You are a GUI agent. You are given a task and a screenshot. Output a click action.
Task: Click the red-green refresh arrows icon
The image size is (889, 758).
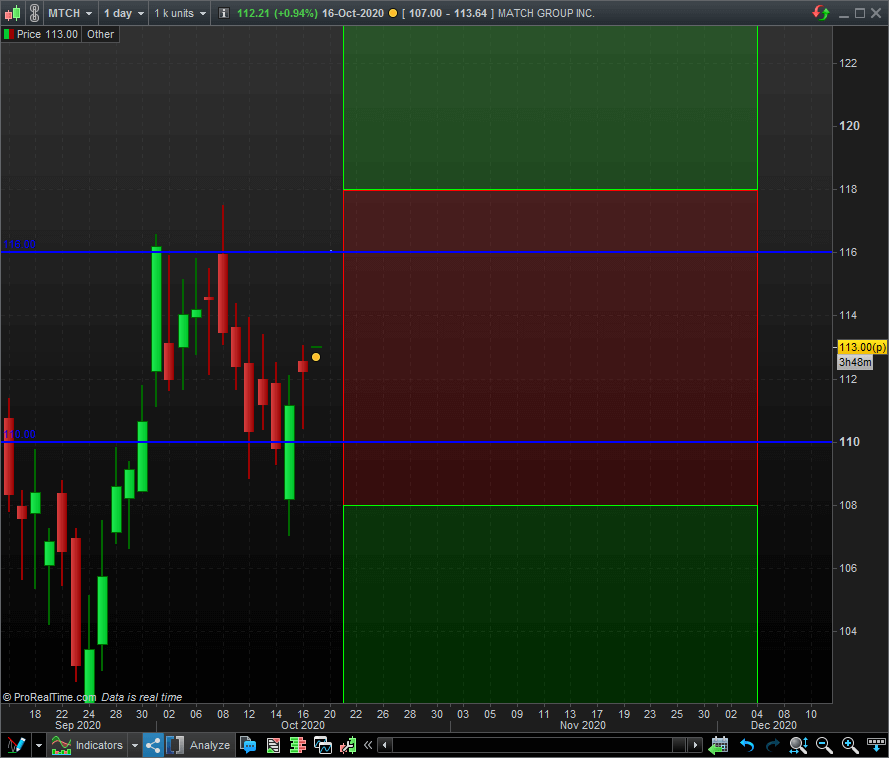(x=820, y=13)
